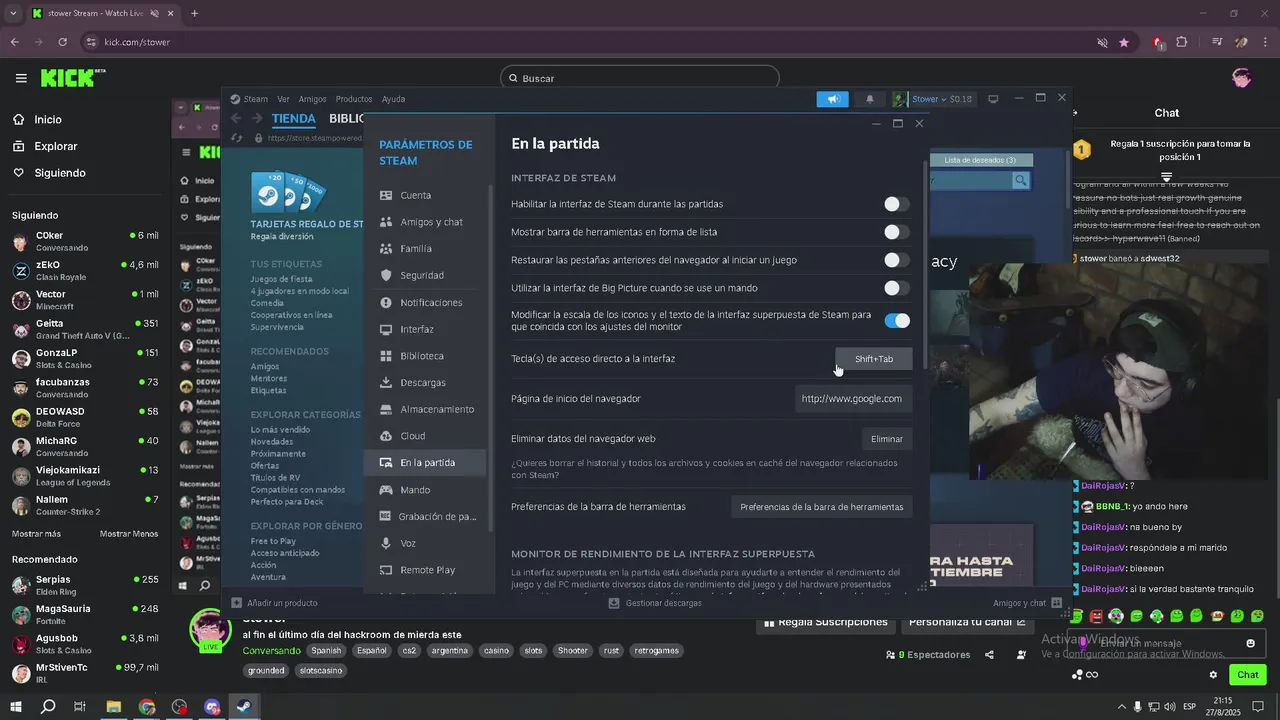The image size is (1280, 720).
Task: Click the stower channel avatar with LIVE badge
Action: pos(210,631)
